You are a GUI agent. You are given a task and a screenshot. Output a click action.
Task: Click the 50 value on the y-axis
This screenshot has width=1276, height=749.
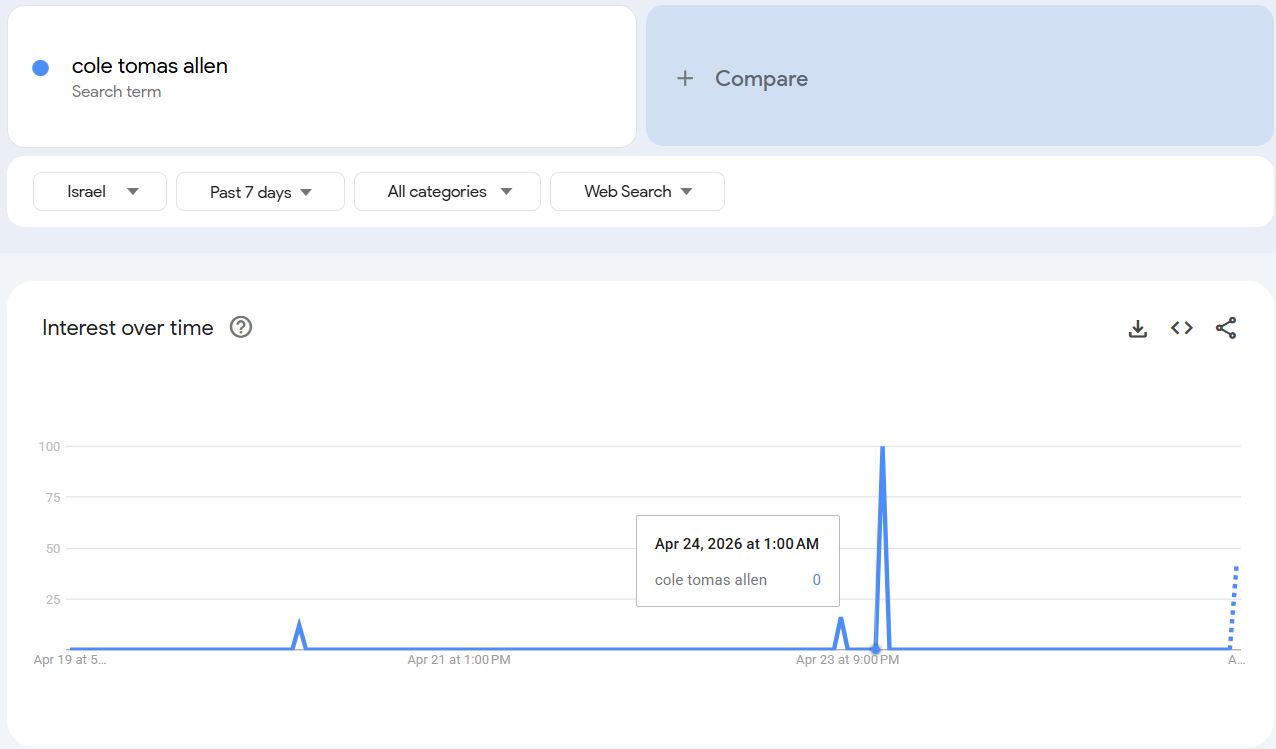(52, 548)
